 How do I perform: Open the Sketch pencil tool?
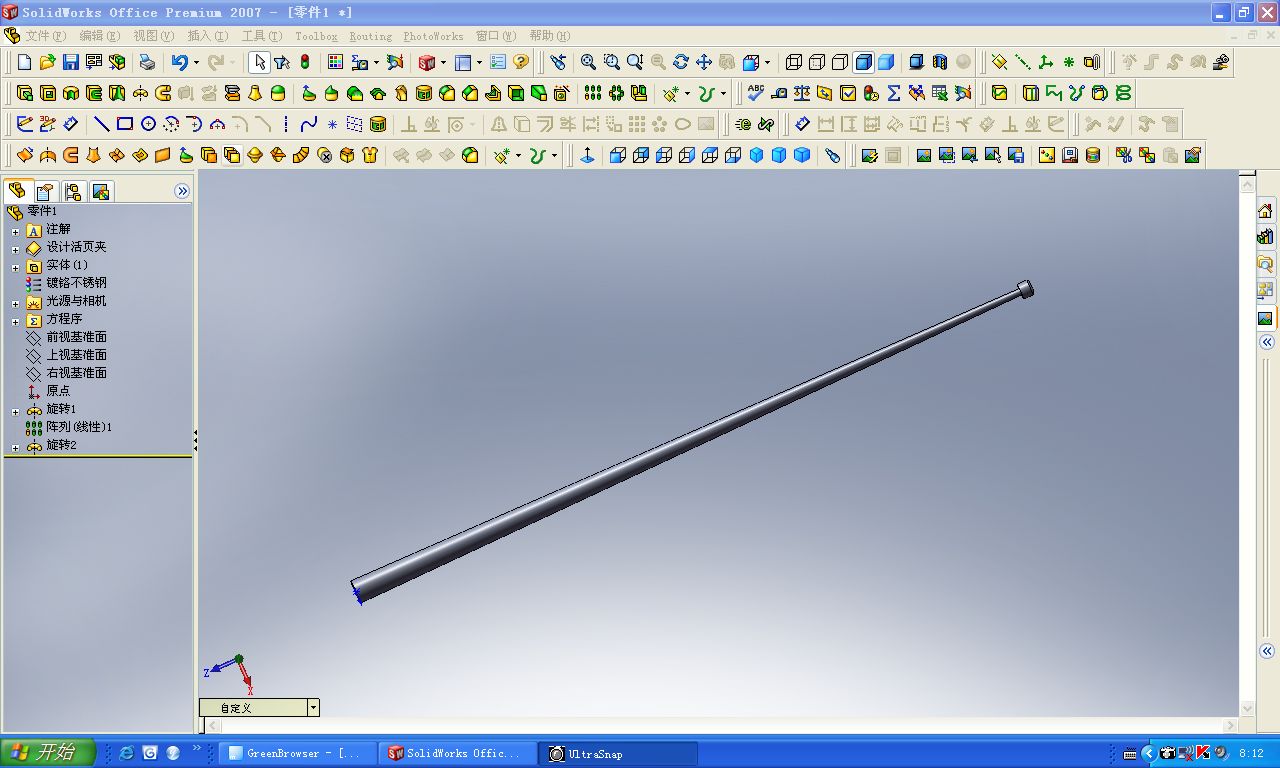point(25,124)
